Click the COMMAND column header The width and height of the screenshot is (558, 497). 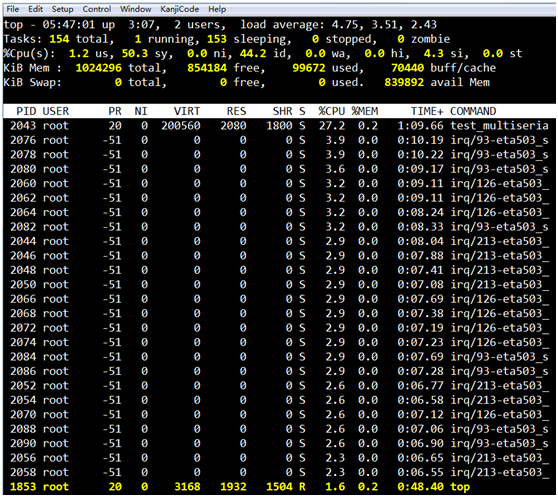[473, 111]
